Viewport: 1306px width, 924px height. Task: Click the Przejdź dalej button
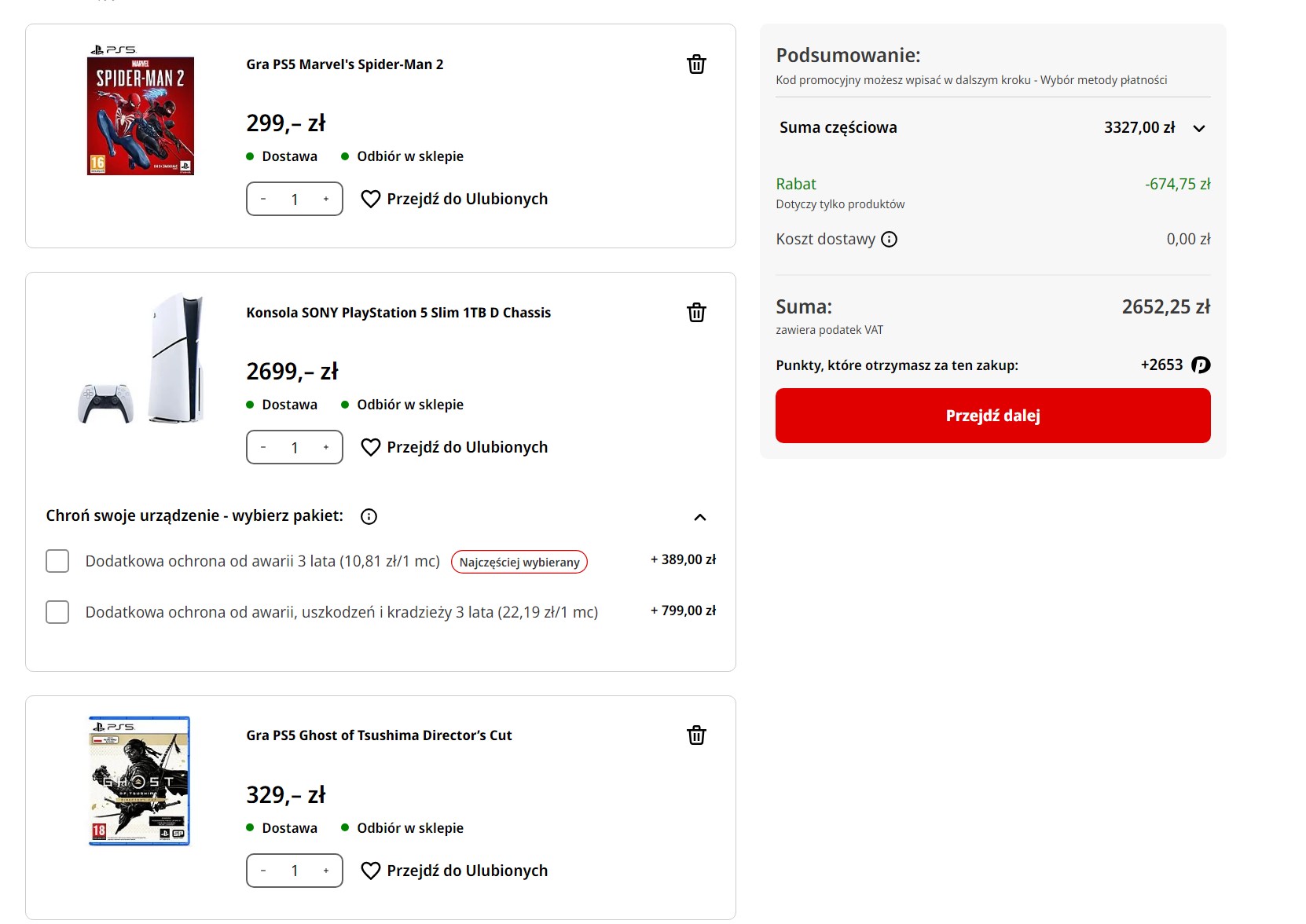993,416
